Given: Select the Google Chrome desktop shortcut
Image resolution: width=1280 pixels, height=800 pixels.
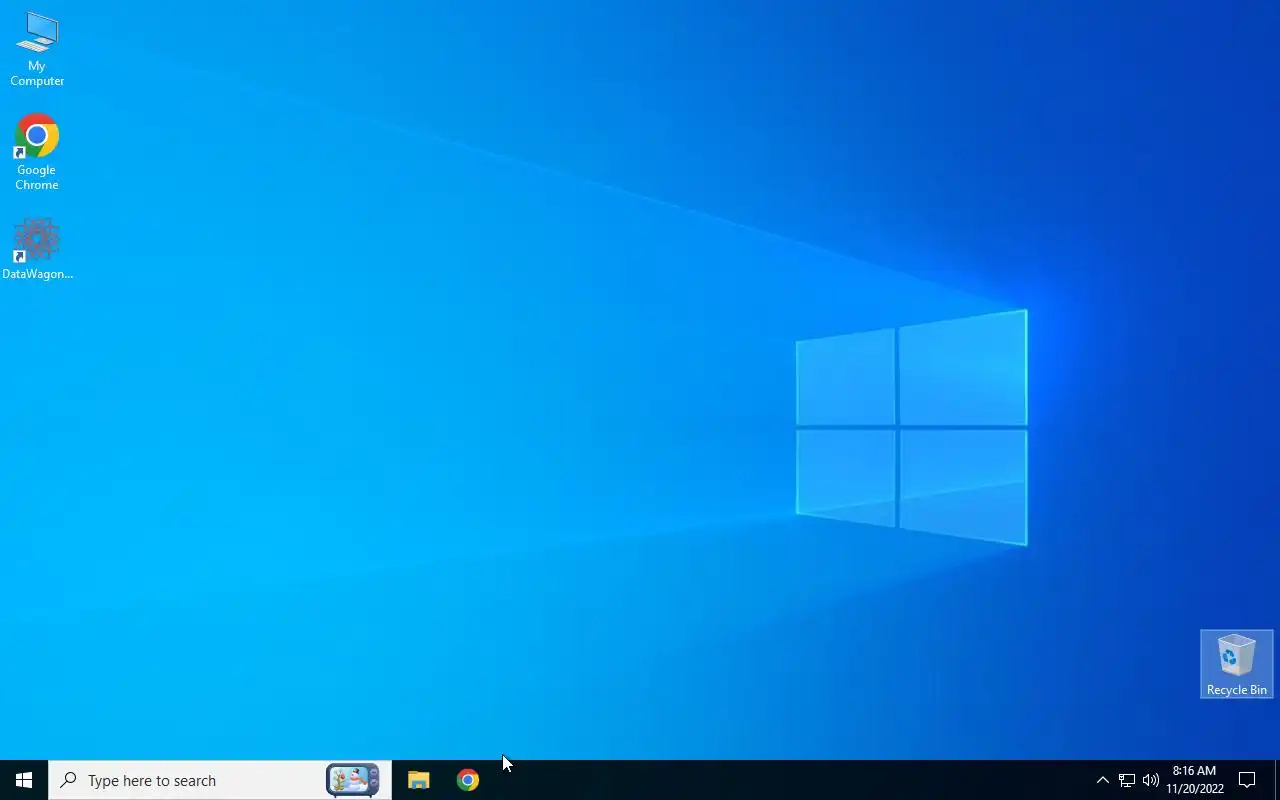Looking at the screenshot, I should click(x=37, y=152).
